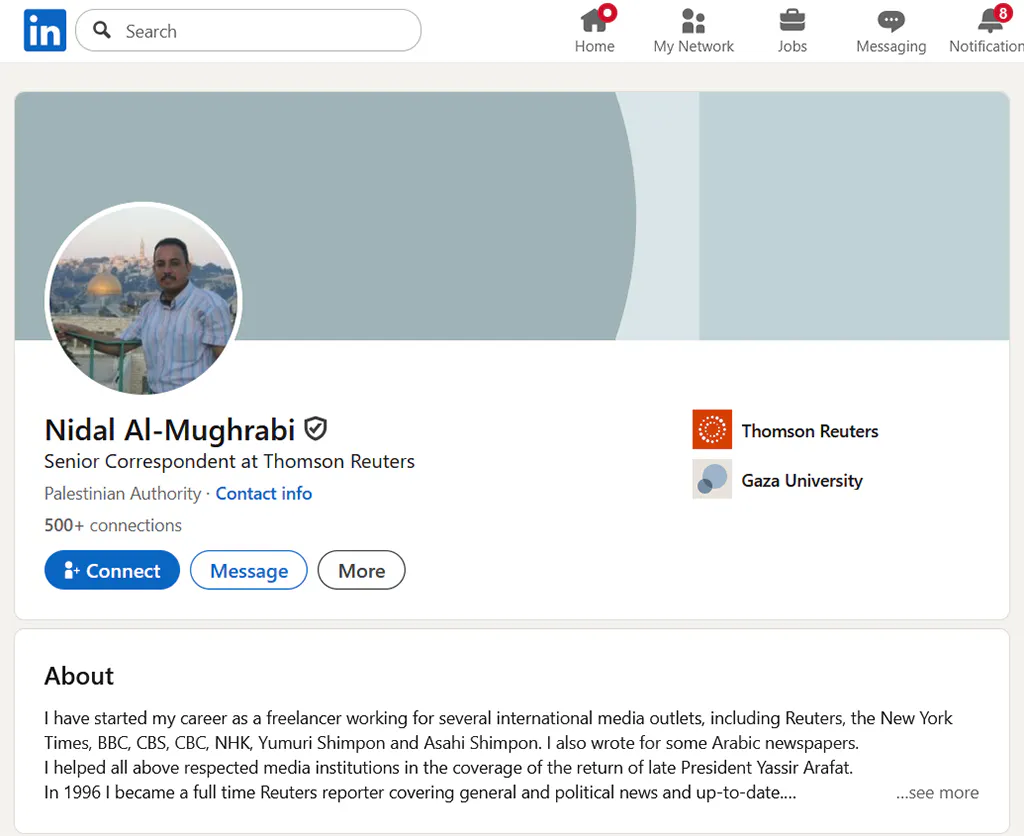
Task: Click the Thomson Reuters logo icon
Action: [712, 429]
